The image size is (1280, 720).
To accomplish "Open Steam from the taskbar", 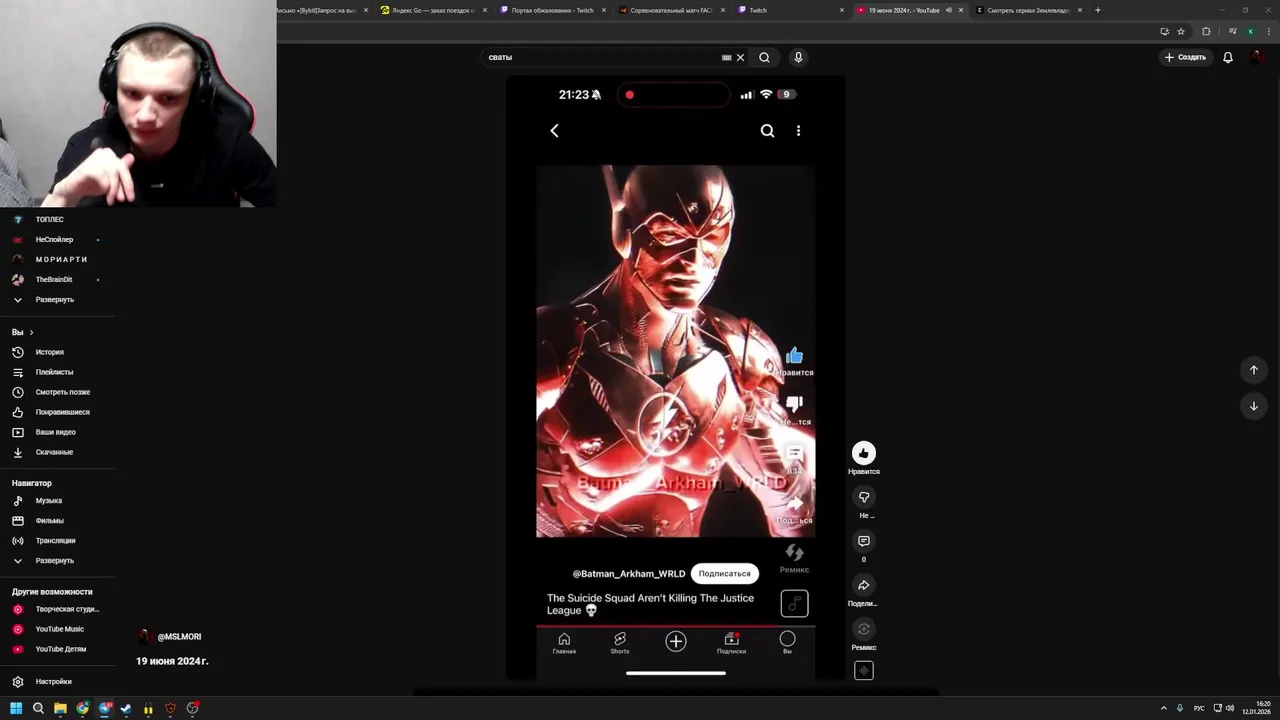I will (x=126, y=708).
